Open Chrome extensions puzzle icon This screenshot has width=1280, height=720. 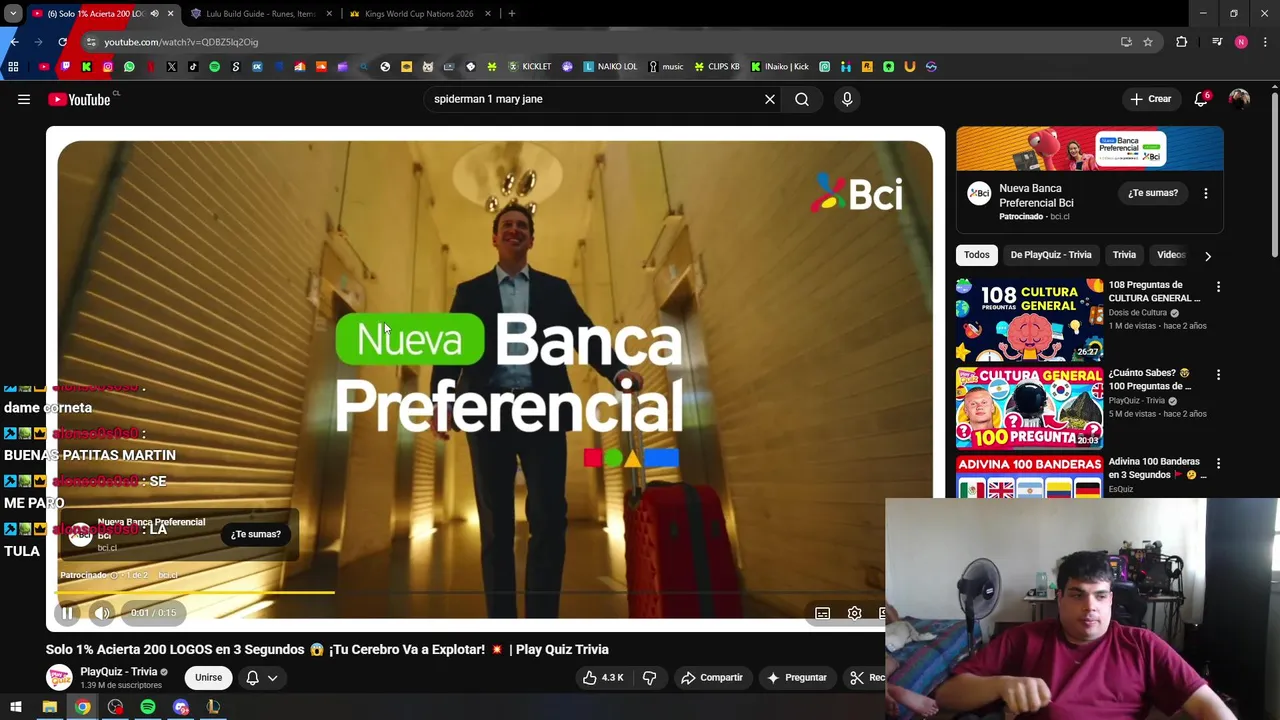tap(1182, 42)
